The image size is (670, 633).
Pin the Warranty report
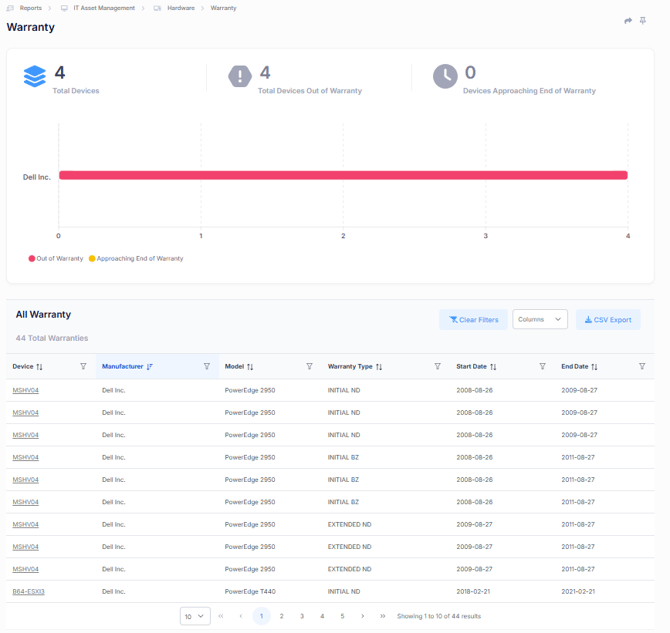click(x=643, y=21)
